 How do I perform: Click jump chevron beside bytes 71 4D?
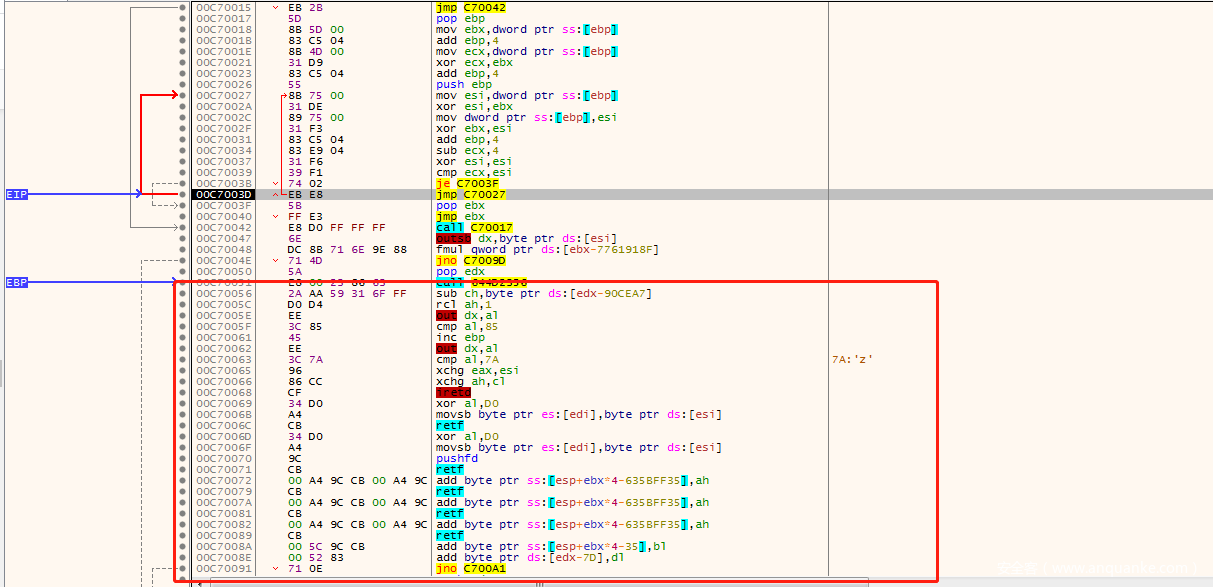(x=276, y=261)
